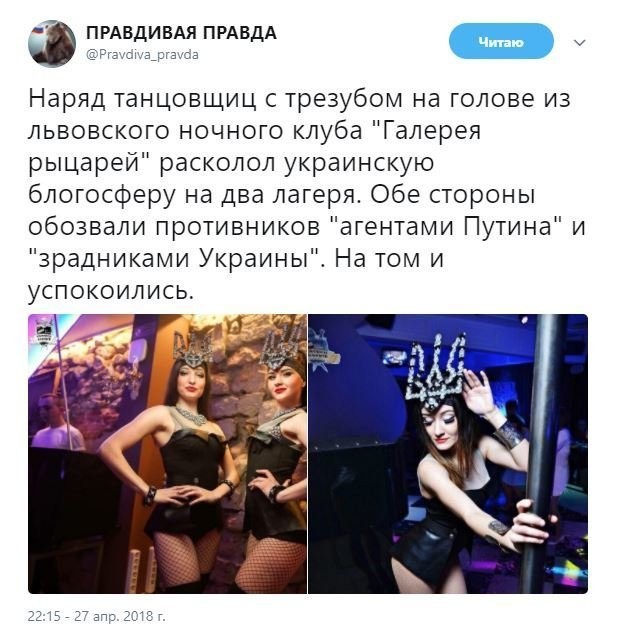Click the trident crown on the pole dancer
The image size is (619, 630).
[x=437, y=370]
